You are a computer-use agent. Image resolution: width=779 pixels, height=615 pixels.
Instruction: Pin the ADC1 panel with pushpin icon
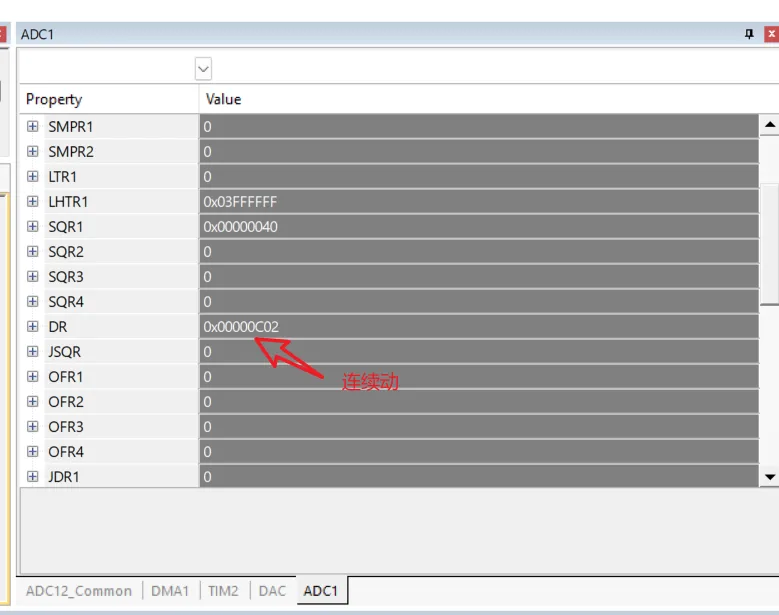point(749,34)
